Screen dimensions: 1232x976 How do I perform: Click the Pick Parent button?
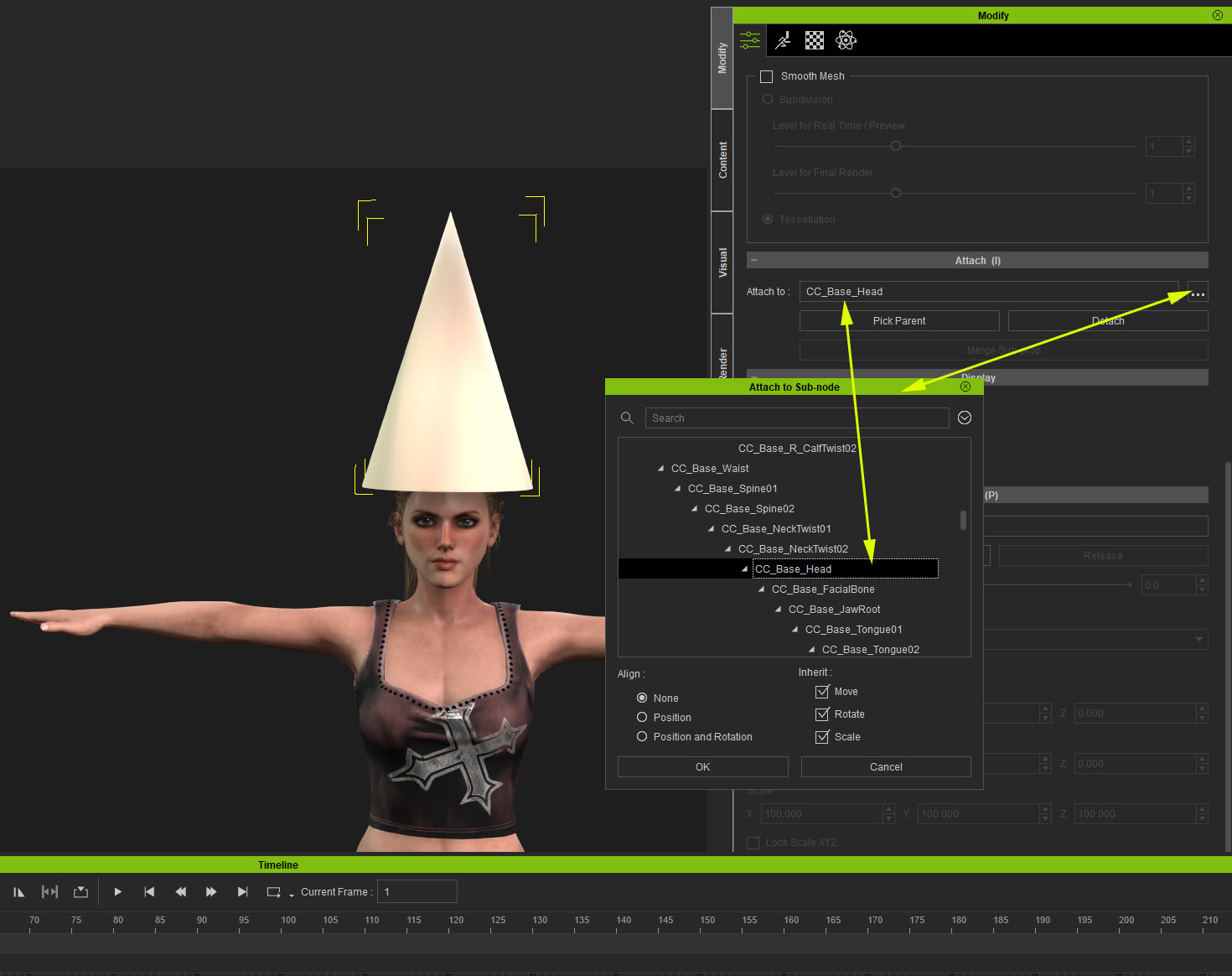tap(899, 321)
